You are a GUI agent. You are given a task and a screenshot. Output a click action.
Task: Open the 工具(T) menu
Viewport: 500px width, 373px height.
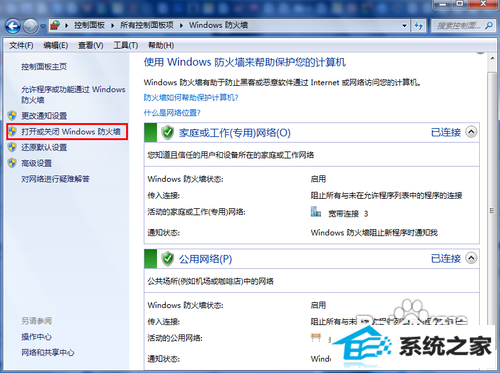tap(126, 45)
